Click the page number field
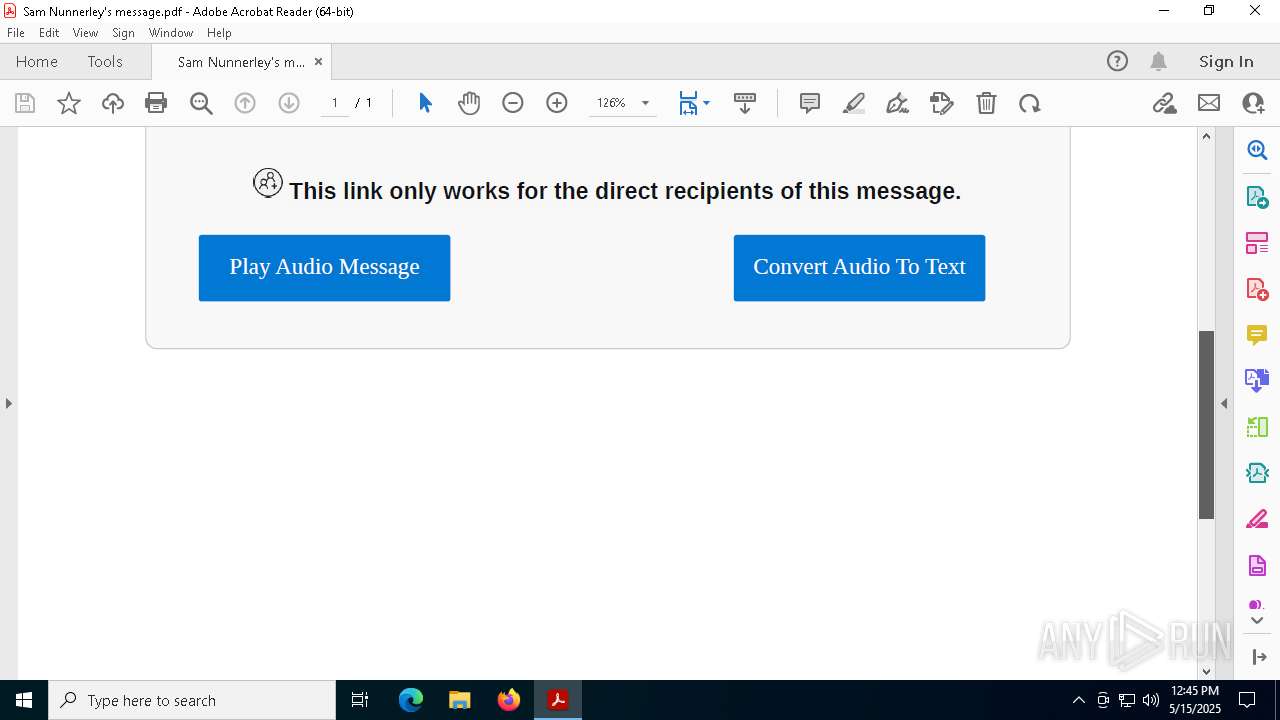 pos(334,103)
